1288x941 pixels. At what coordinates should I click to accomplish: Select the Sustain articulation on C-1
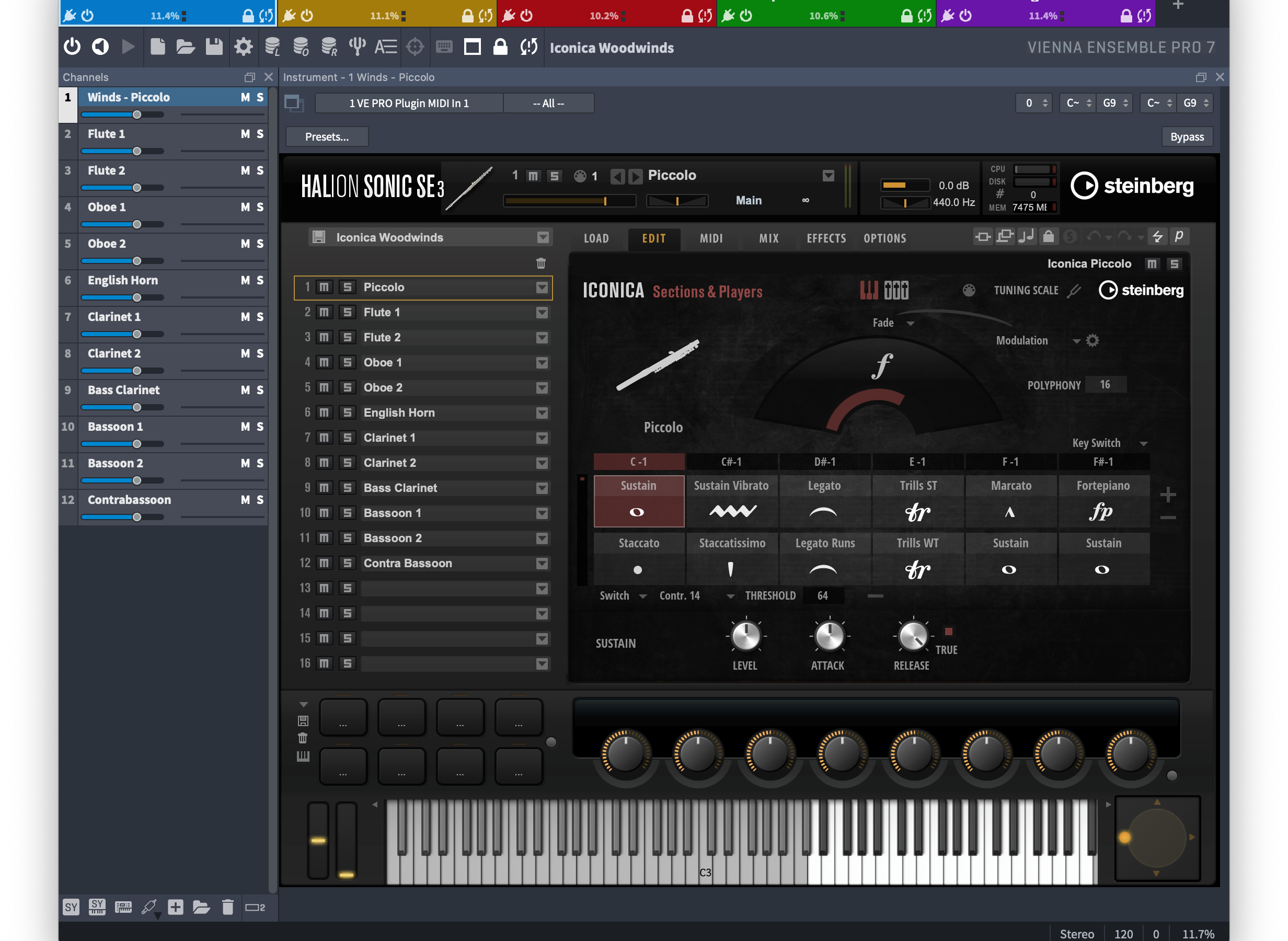[639, 501]
